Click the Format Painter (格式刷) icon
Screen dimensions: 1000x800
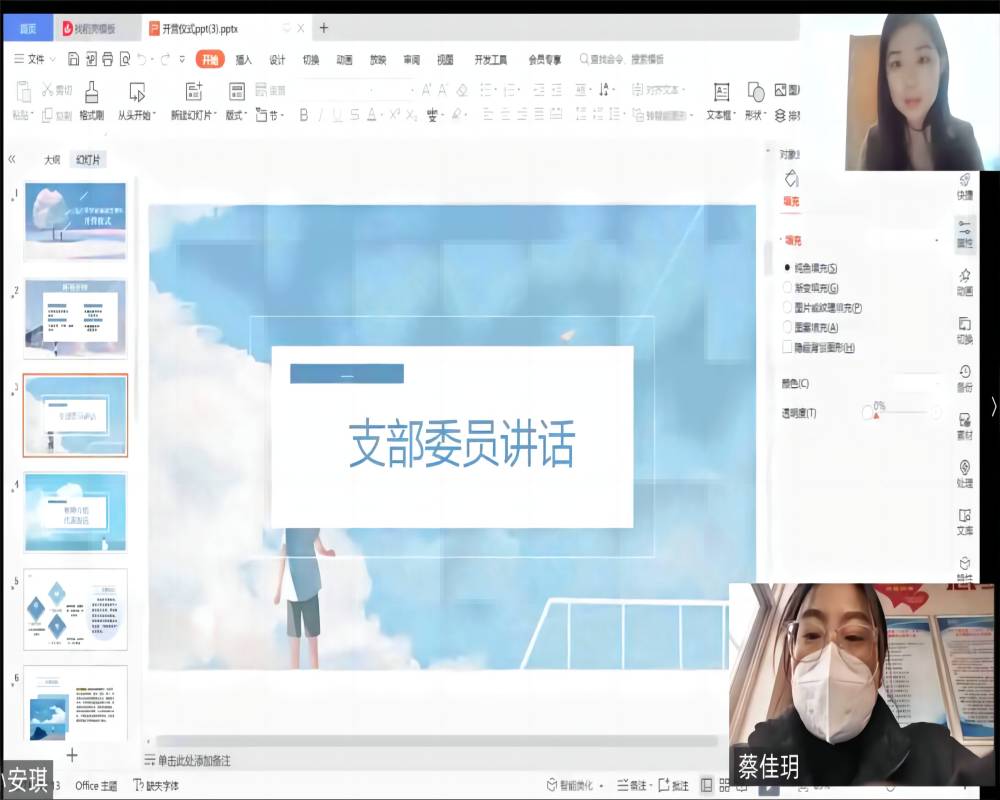click(x=91, y=93)
